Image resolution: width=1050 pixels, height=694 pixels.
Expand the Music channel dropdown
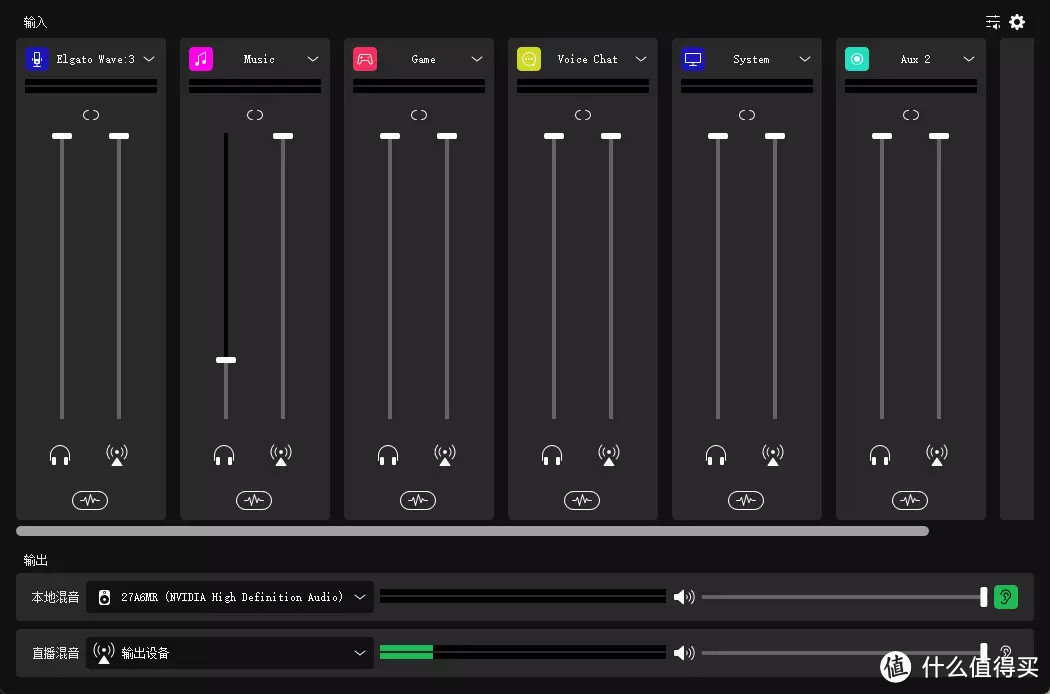313,59
